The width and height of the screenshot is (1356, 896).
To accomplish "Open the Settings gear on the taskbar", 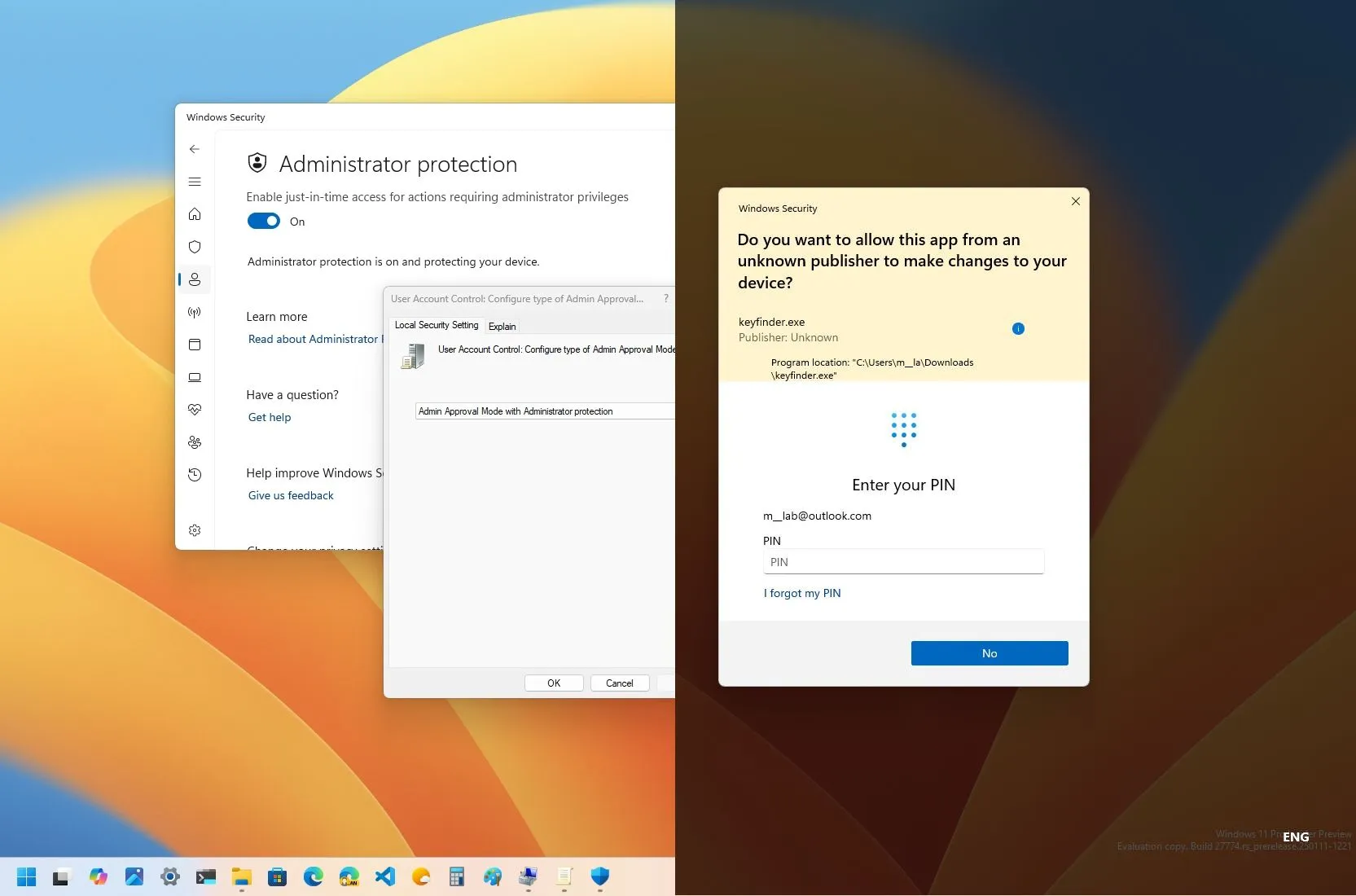I will [x=169, y=876].
